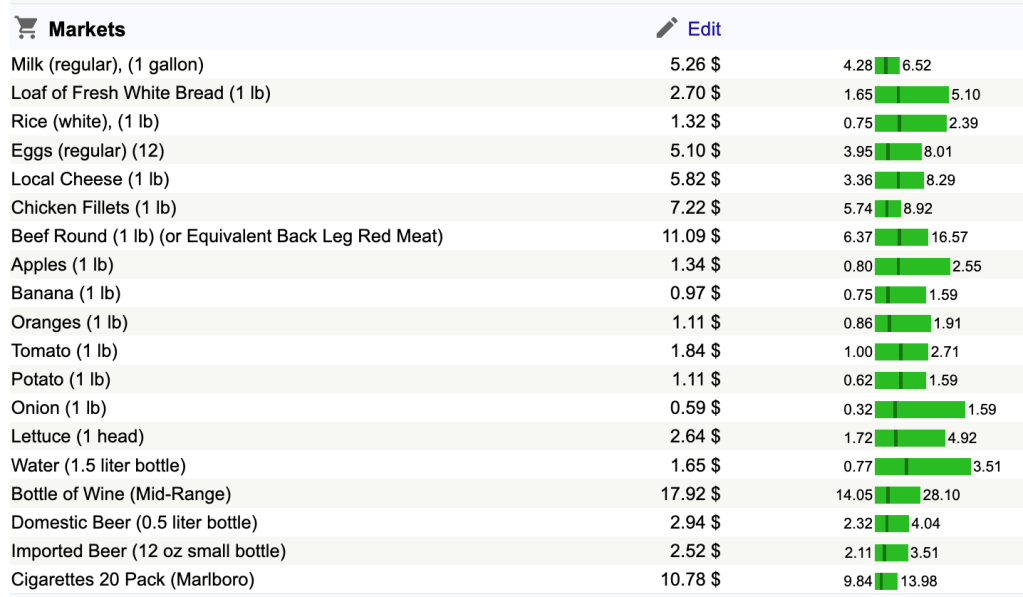Screen dimensions: 1023x597
Task: Click the green range bar for Onion
Action: (919, 409)
